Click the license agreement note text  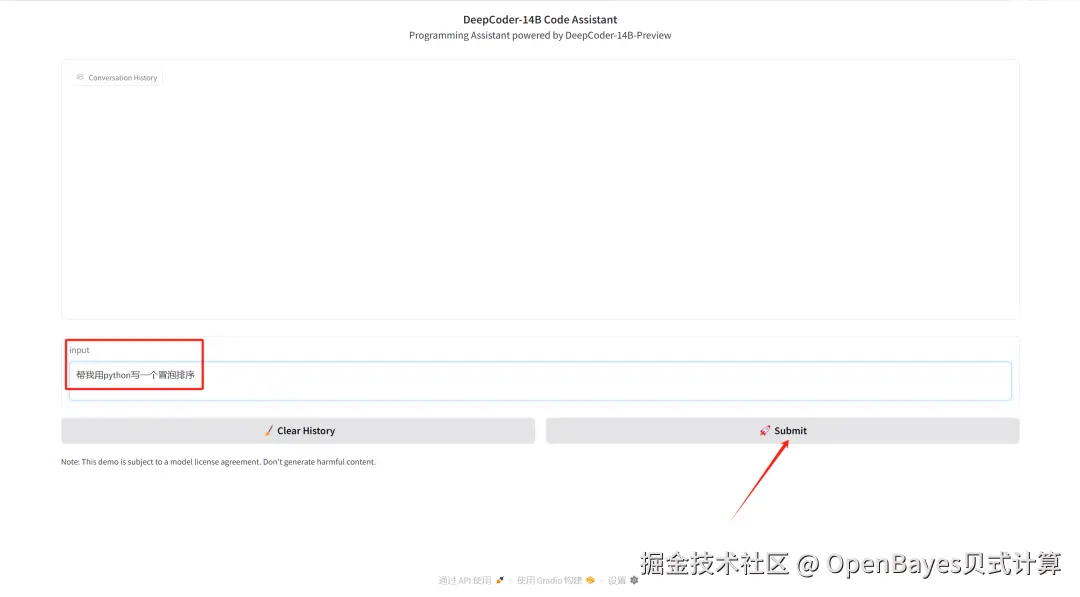(x=218, y=462)
